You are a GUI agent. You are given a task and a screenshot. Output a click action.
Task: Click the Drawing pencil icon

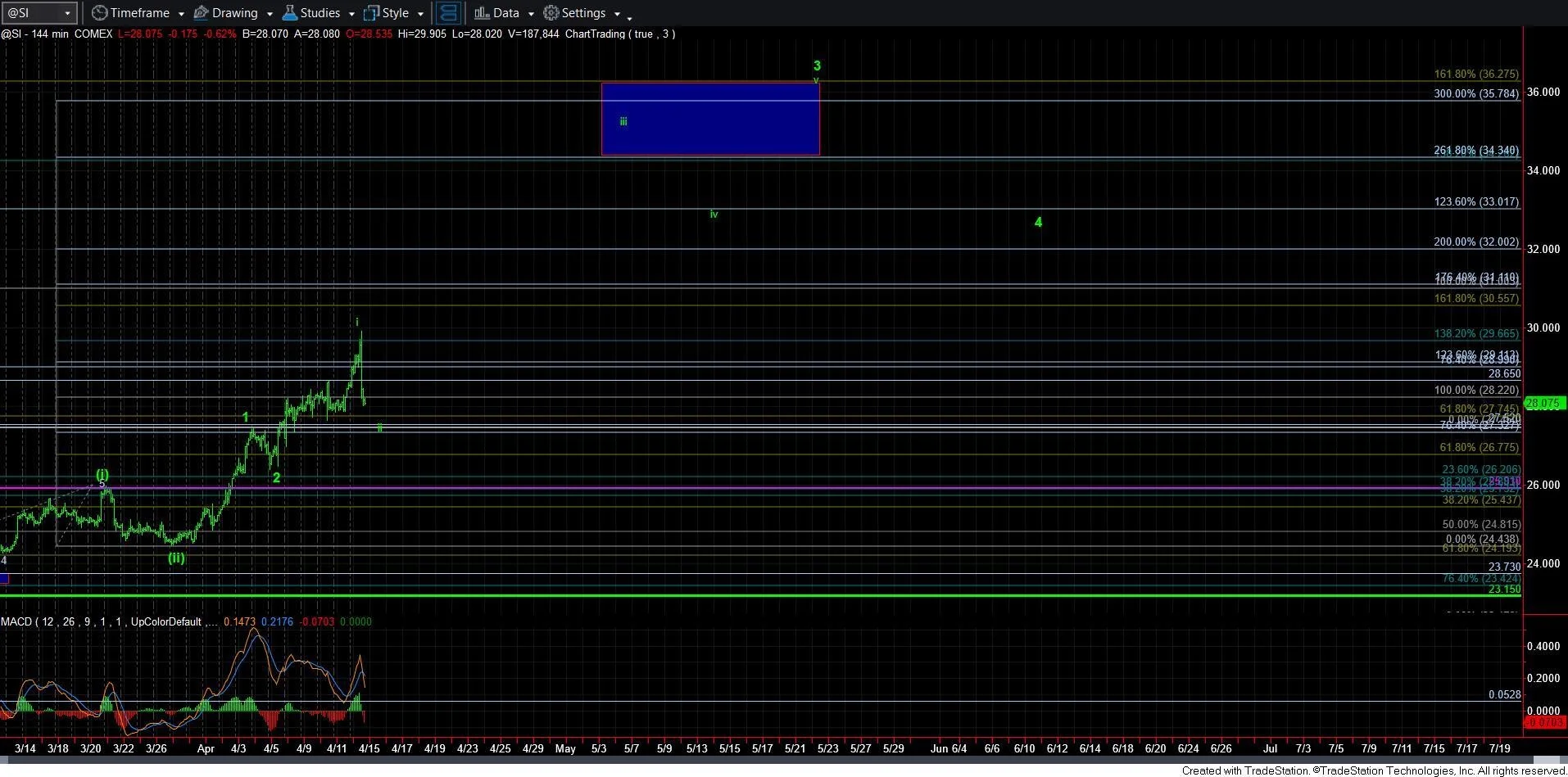click(201, 13)
